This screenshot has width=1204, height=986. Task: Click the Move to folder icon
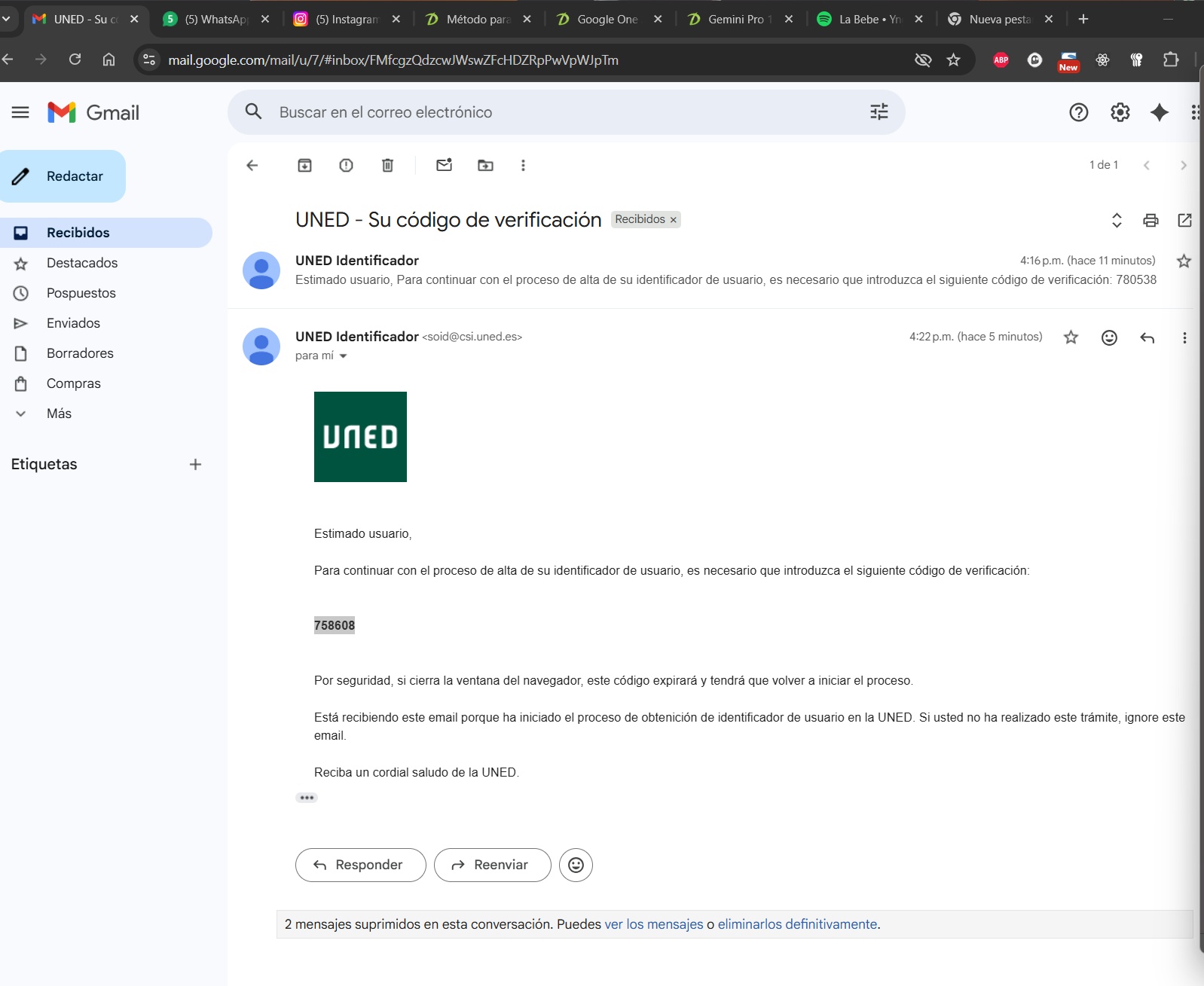pos(485,166)
